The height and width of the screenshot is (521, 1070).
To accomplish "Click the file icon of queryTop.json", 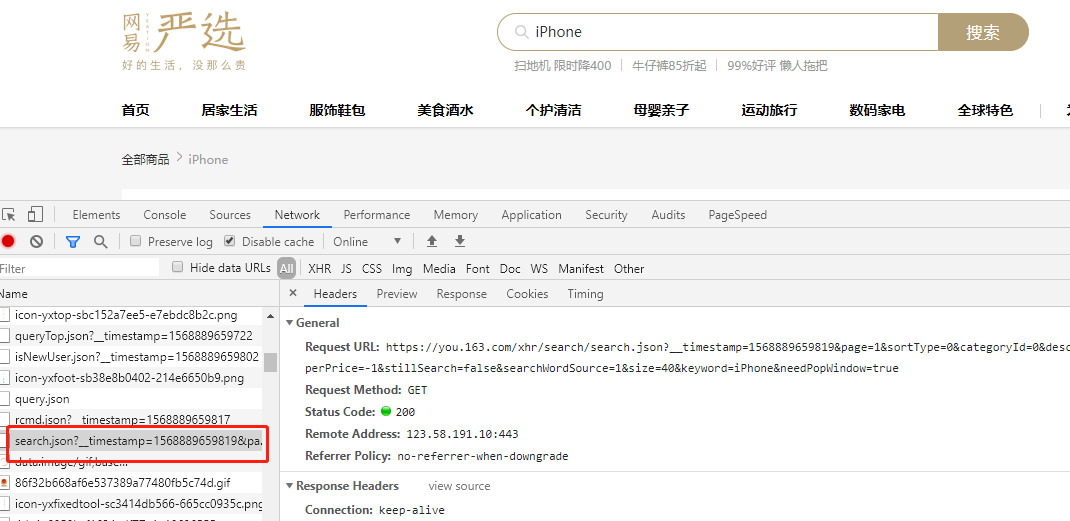I will (5, 335).
